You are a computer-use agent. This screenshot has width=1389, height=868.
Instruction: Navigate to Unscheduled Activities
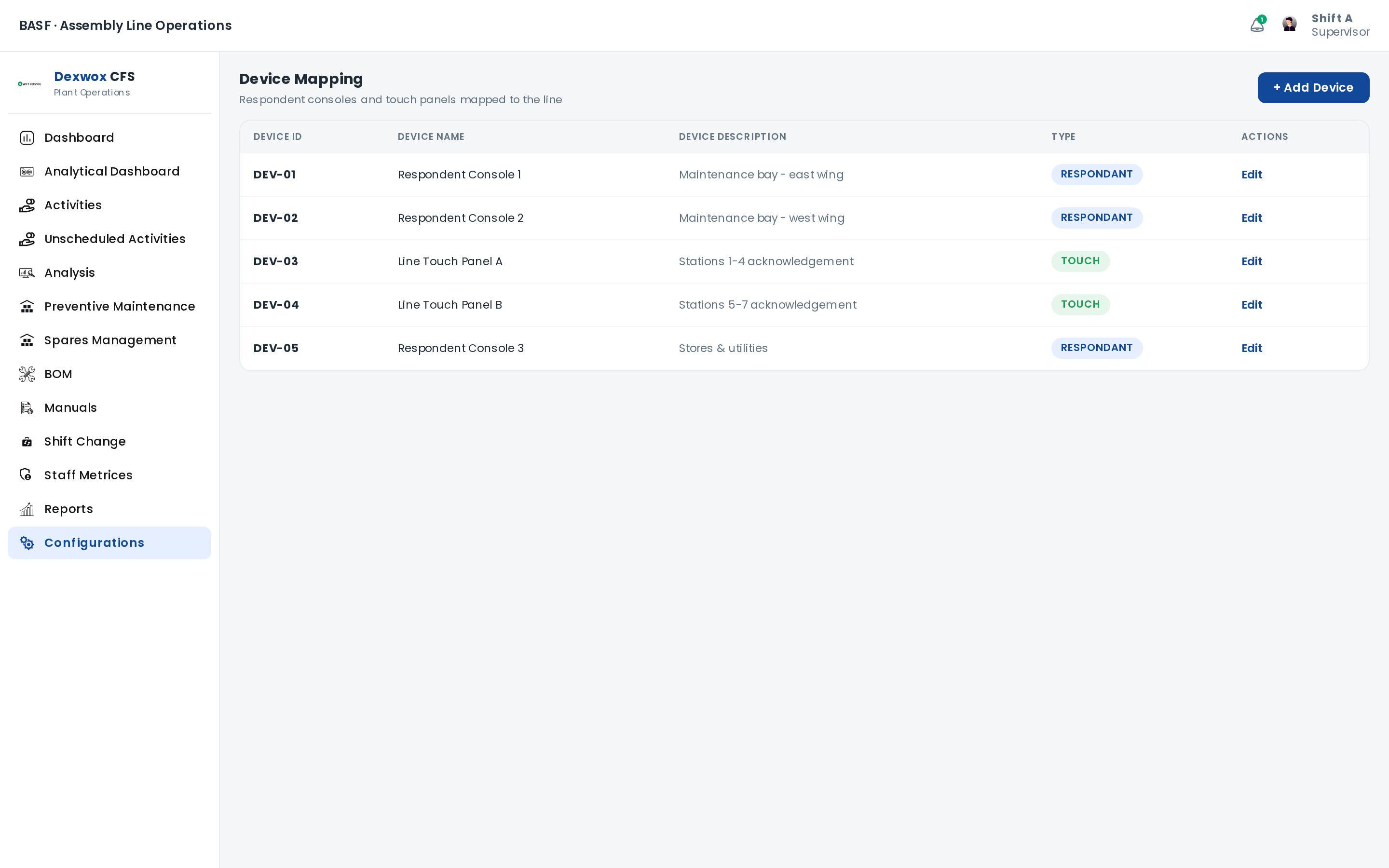click(109, 239)
